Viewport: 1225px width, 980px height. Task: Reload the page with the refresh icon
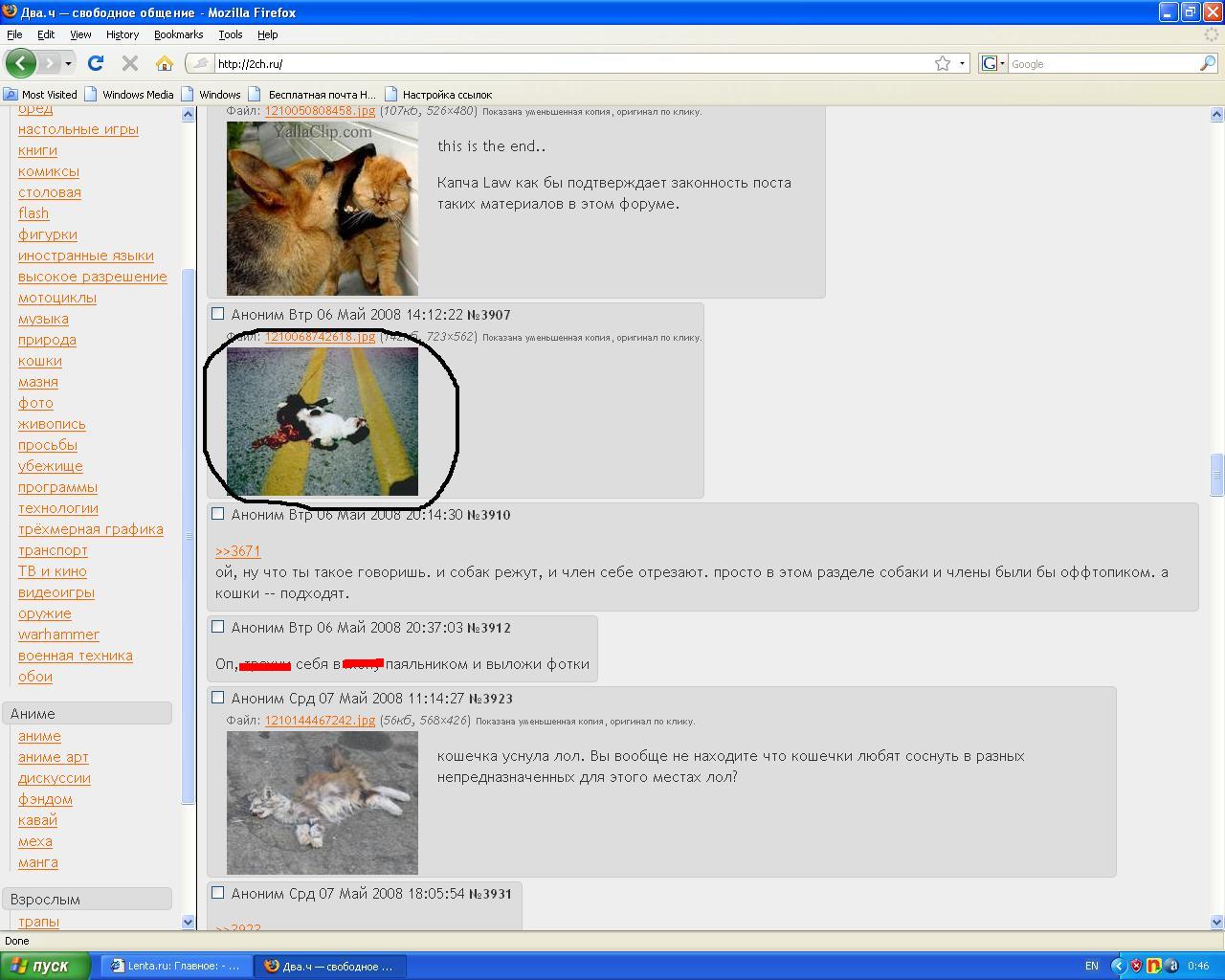pos(95,63)
